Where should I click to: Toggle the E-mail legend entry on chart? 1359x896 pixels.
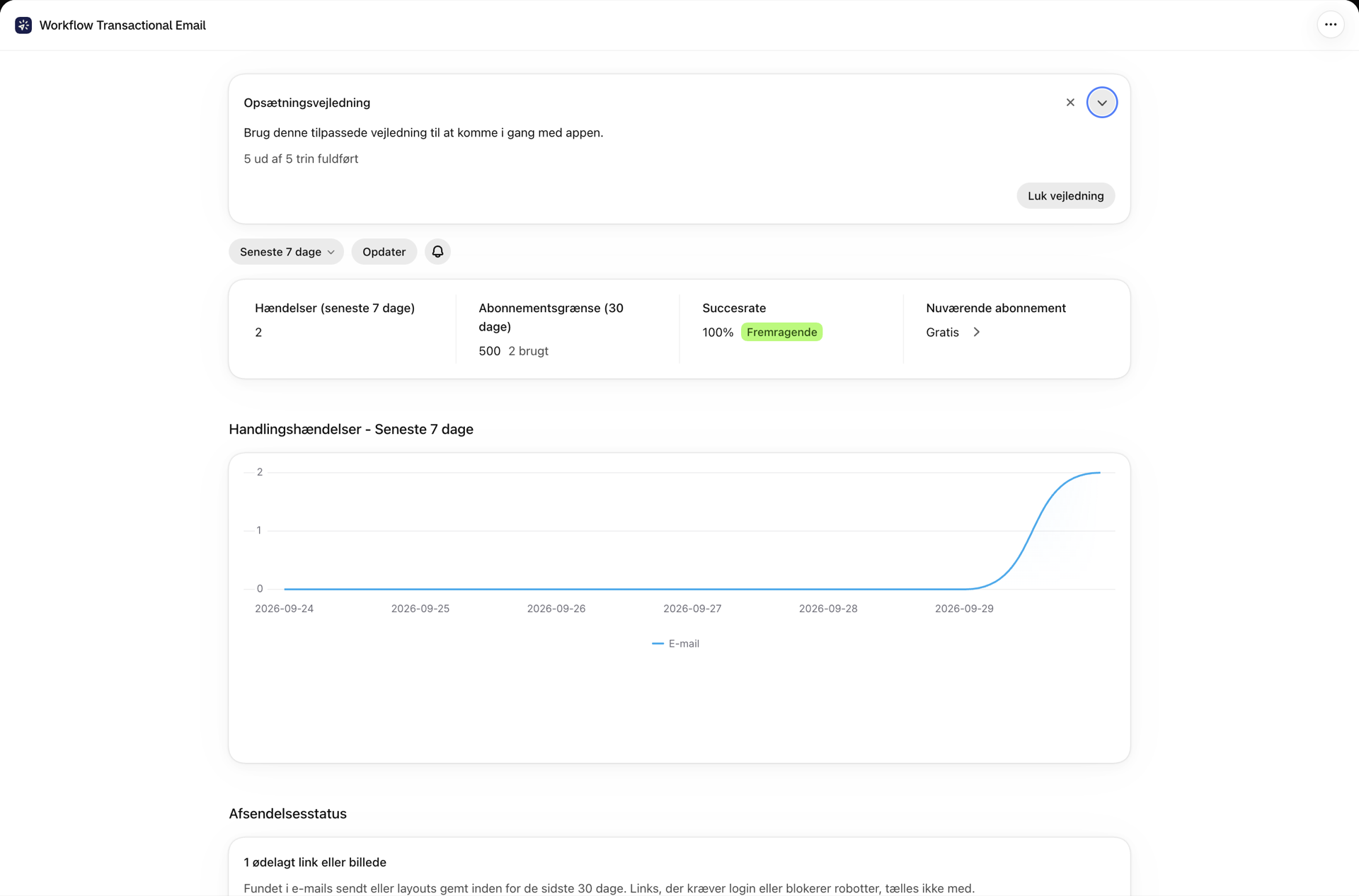click(x=675, y=643)
